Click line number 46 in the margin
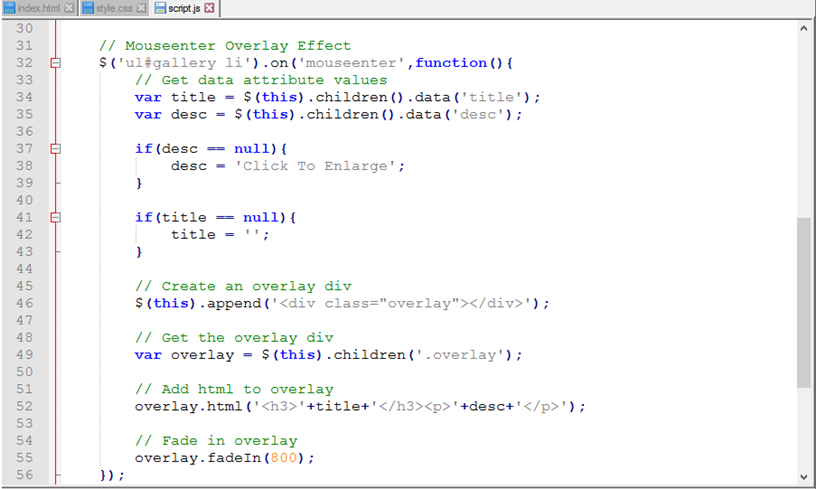Screen dimensions: 816x489 [24, 303]
